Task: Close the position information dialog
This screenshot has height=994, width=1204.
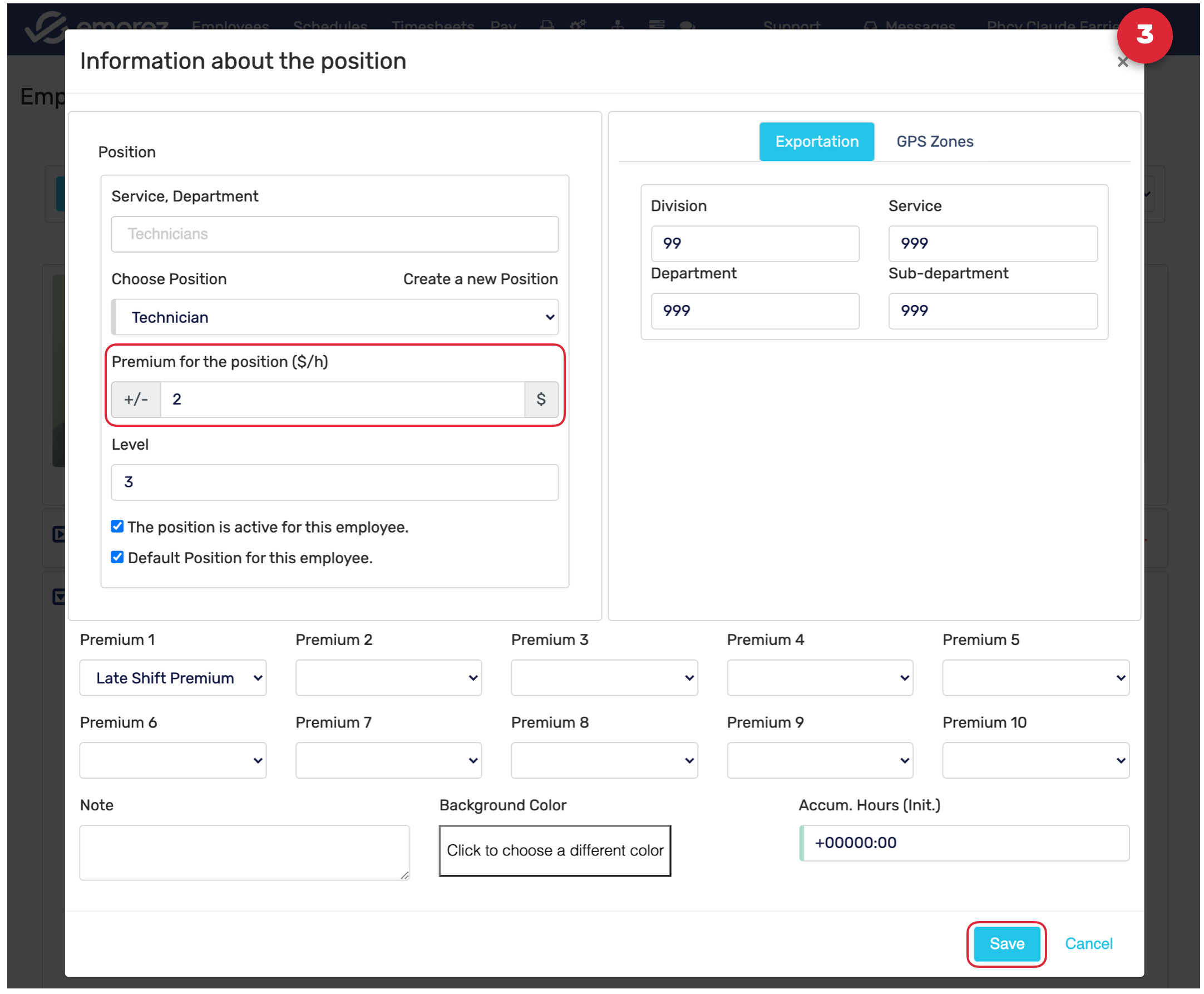Action: click(x=1122, y=62)
